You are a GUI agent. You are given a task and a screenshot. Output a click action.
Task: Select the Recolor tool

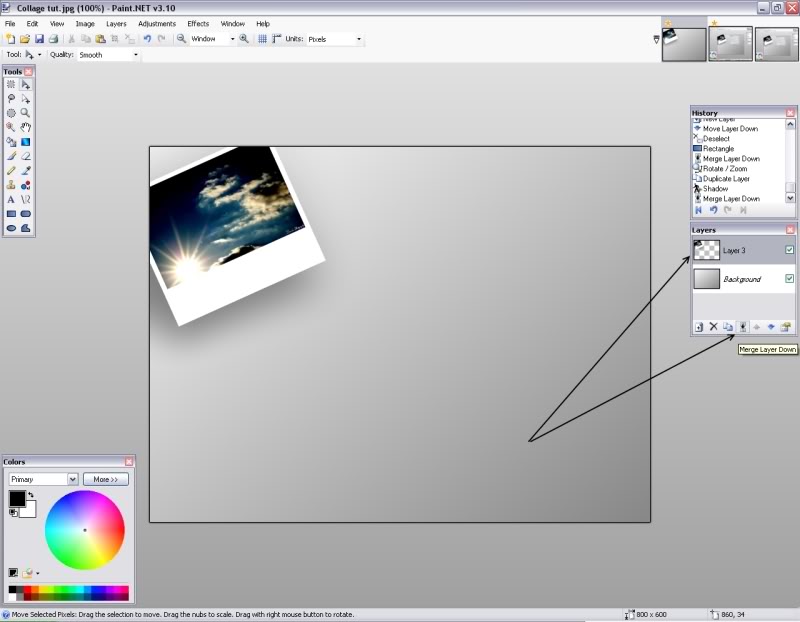(x=26, y=185)
